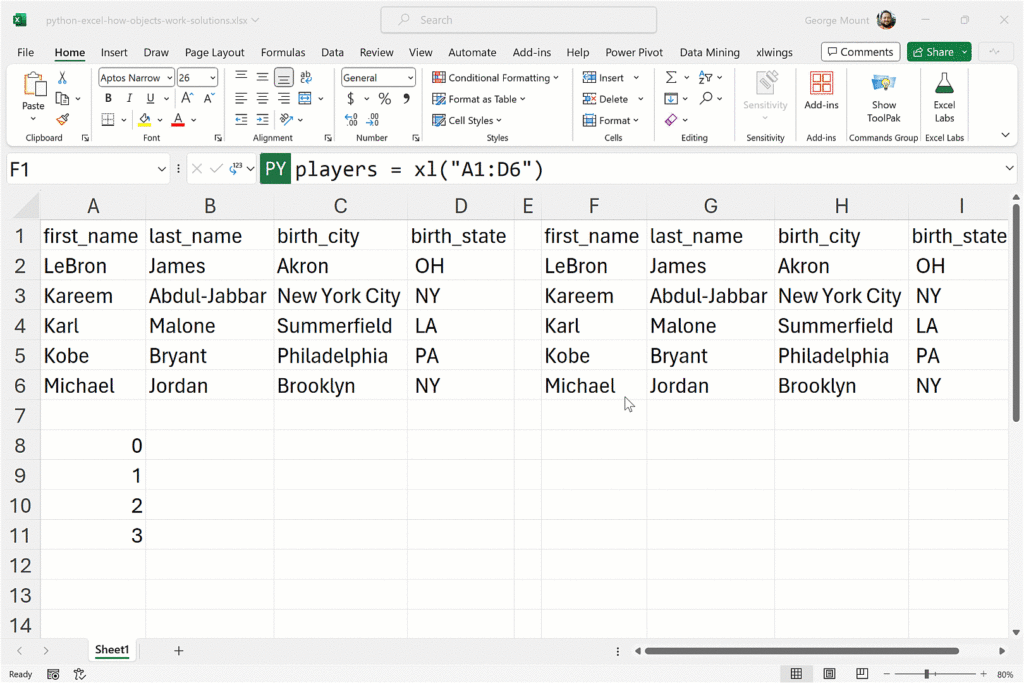Open the Formulas ribbon tab
1024x683 pixels.
pyautogui.click(x=283, y=52)
